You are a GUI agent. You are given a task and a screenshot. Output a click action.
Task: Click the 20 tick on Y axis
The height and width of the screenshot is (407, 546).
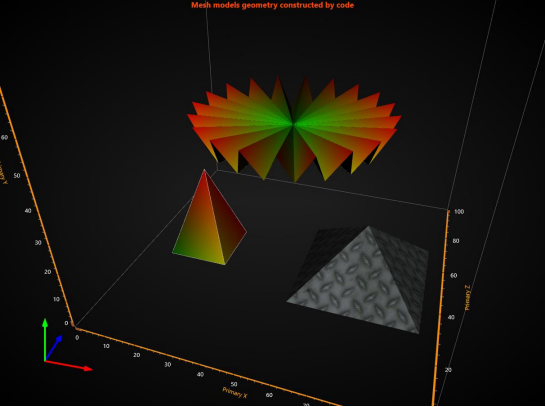[x=47, y=272]
